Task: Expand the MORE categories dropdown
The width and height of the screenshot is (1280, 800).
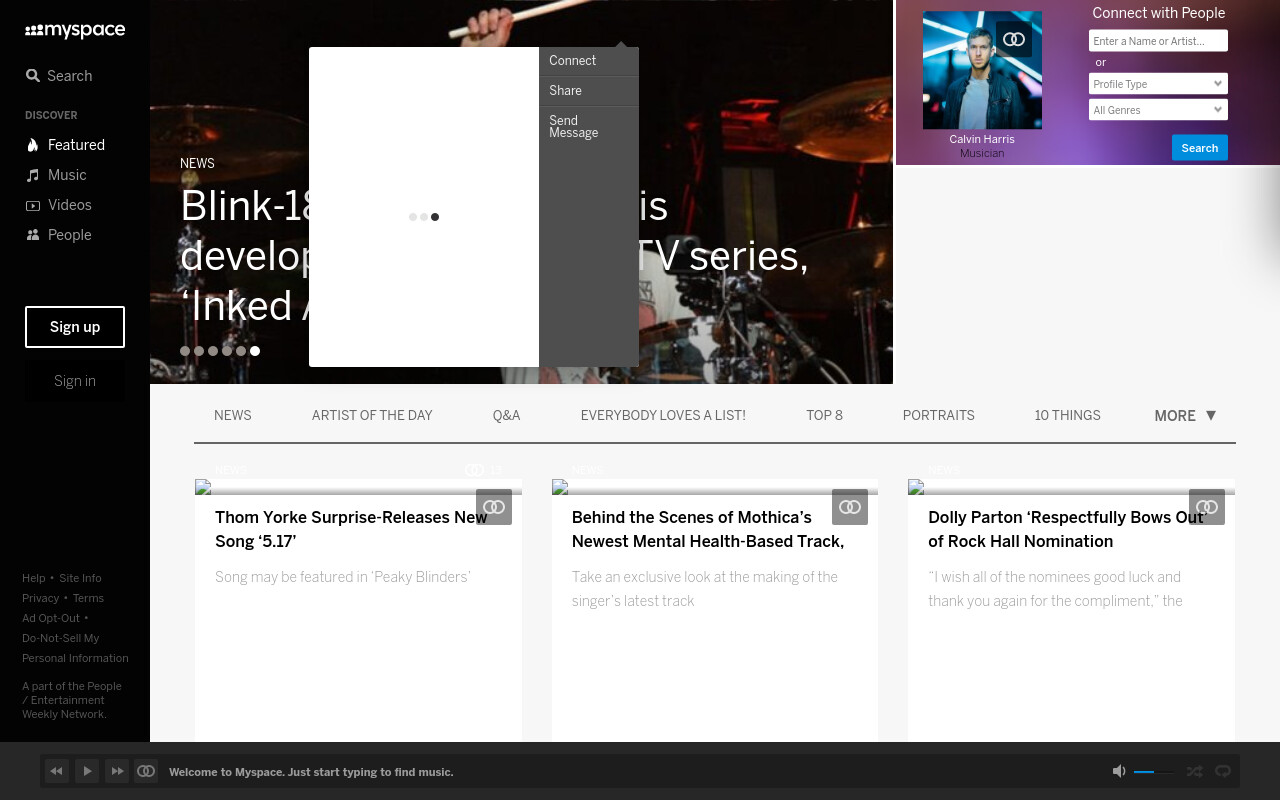Action: (x=1185, y=416)
